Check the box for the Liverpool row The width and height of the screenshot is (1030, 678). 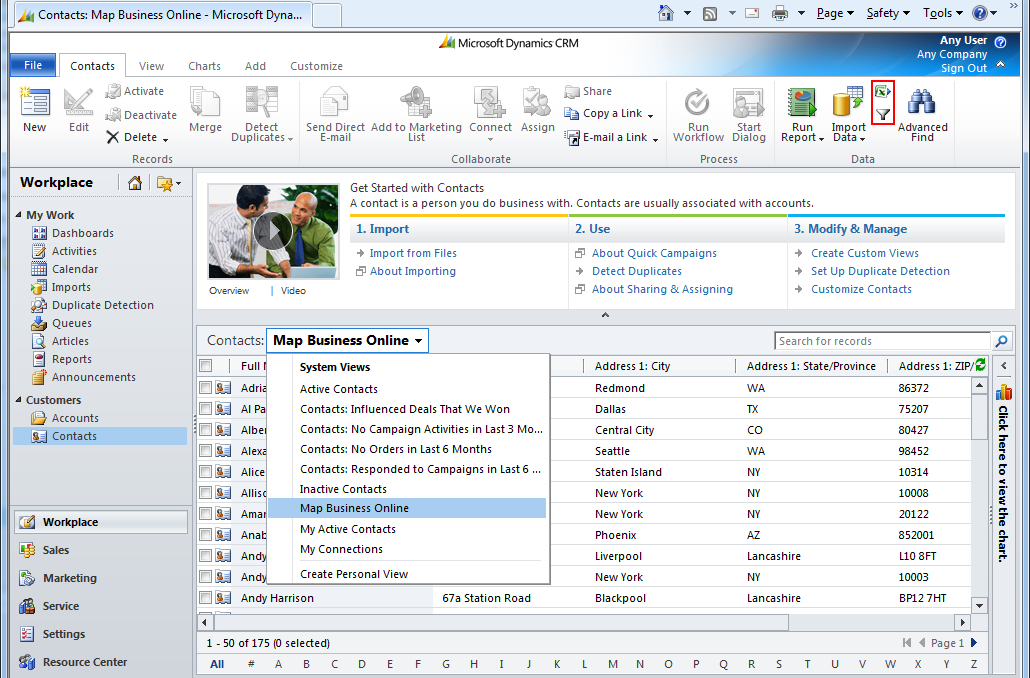(206, 556)
